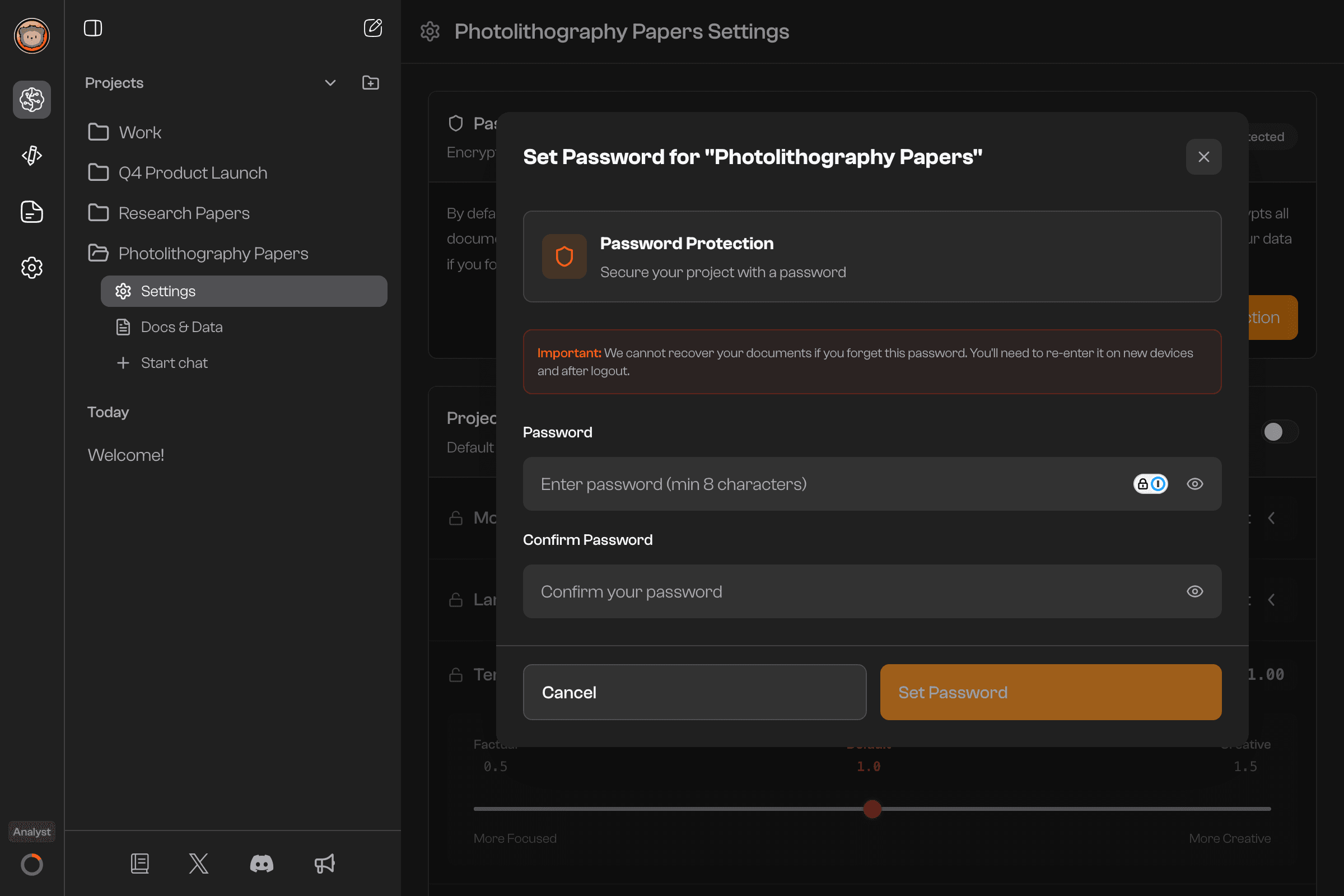Click the orange shield Password Protection icon

click(564, 256)
